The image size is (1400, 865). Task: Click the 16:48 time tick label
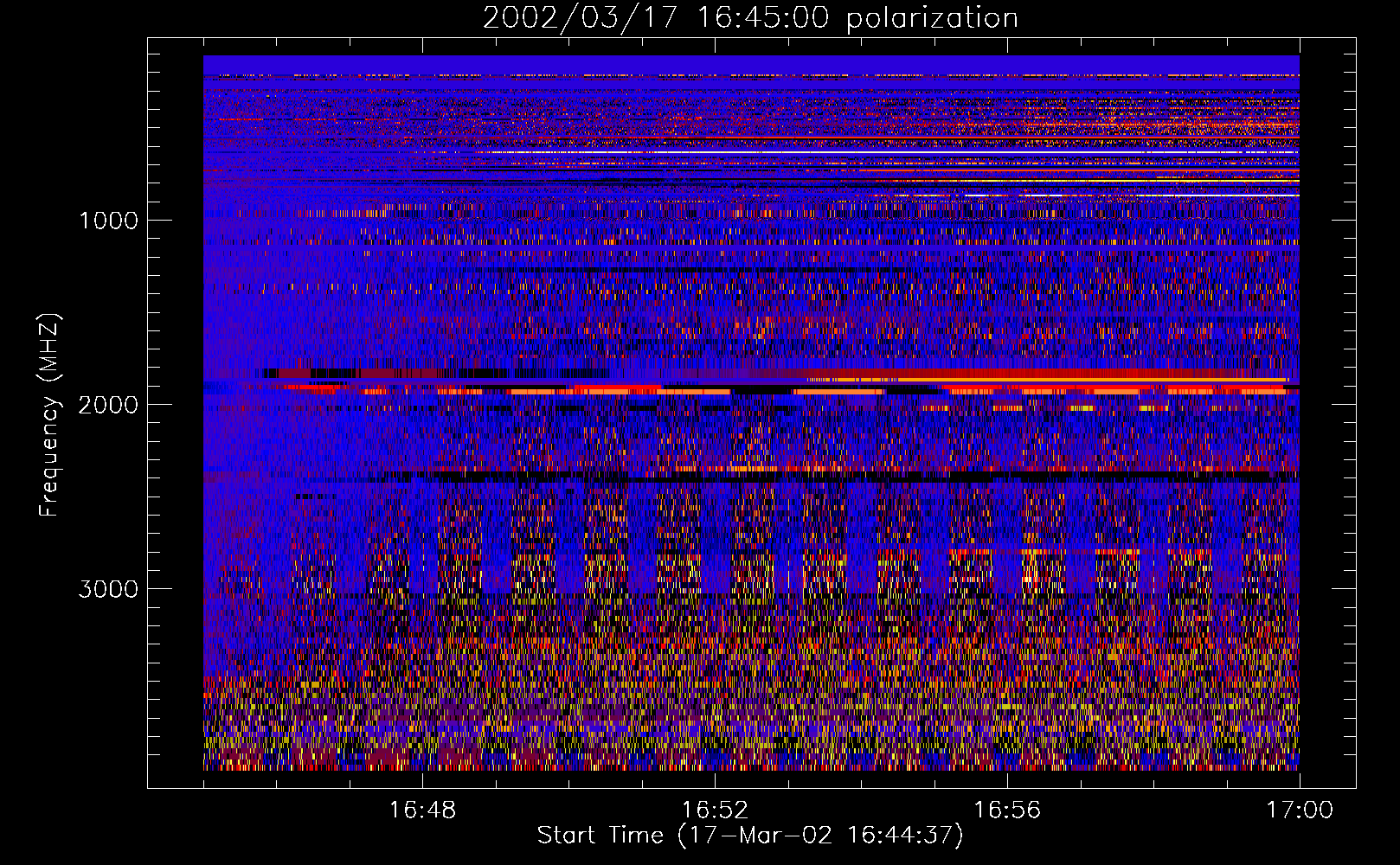click(x=422, y=811)
